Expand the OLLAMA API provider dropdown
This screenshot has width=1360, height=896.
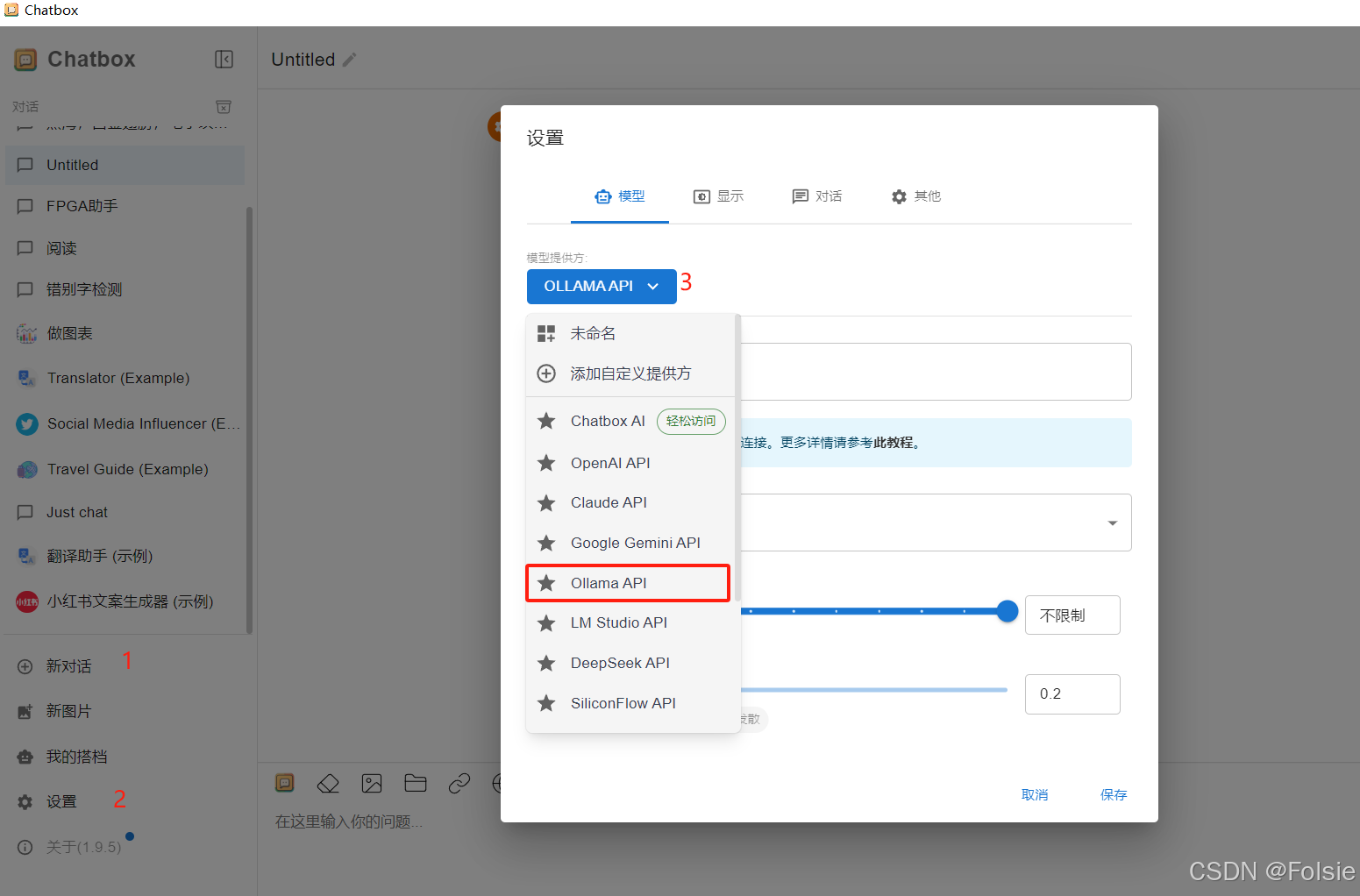(602, 287)
